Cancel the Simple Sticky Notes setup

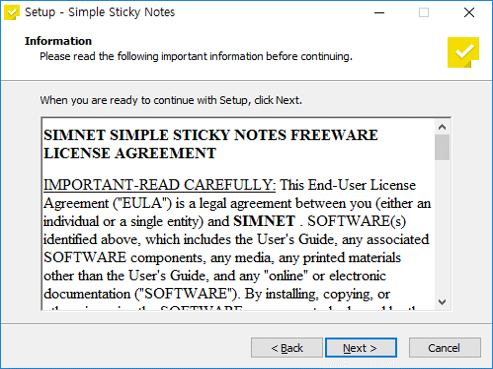tap(444, 348)
